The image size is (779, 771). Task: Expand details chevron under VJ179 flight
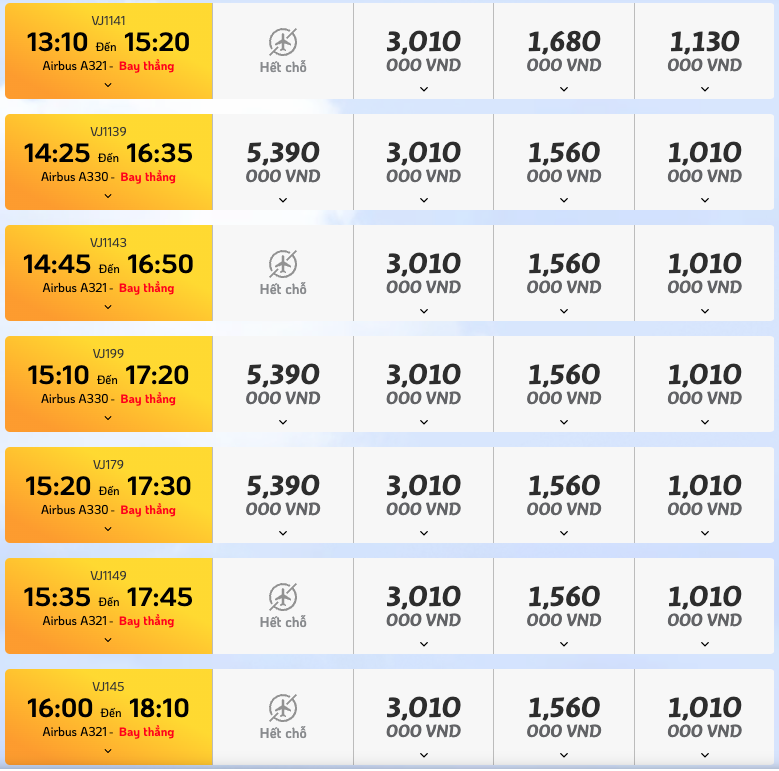pos(108,529)
